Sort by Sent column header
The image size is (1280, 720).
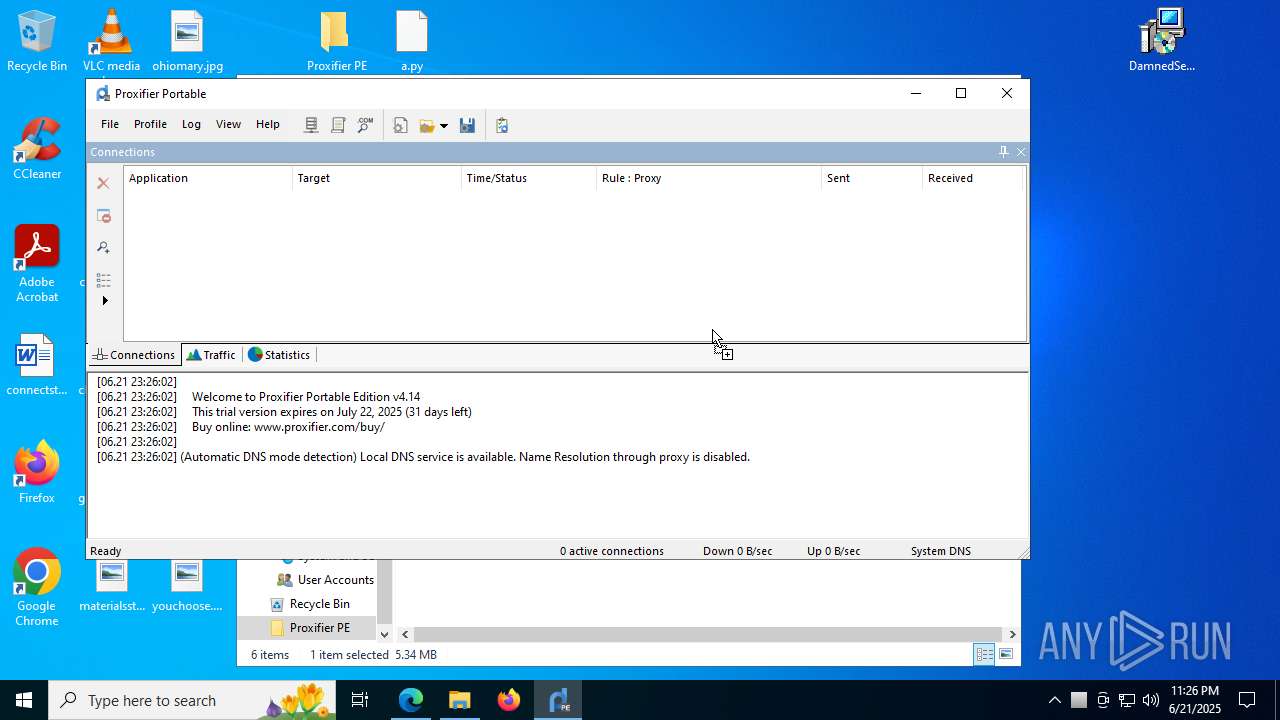[x=872, y=178]
